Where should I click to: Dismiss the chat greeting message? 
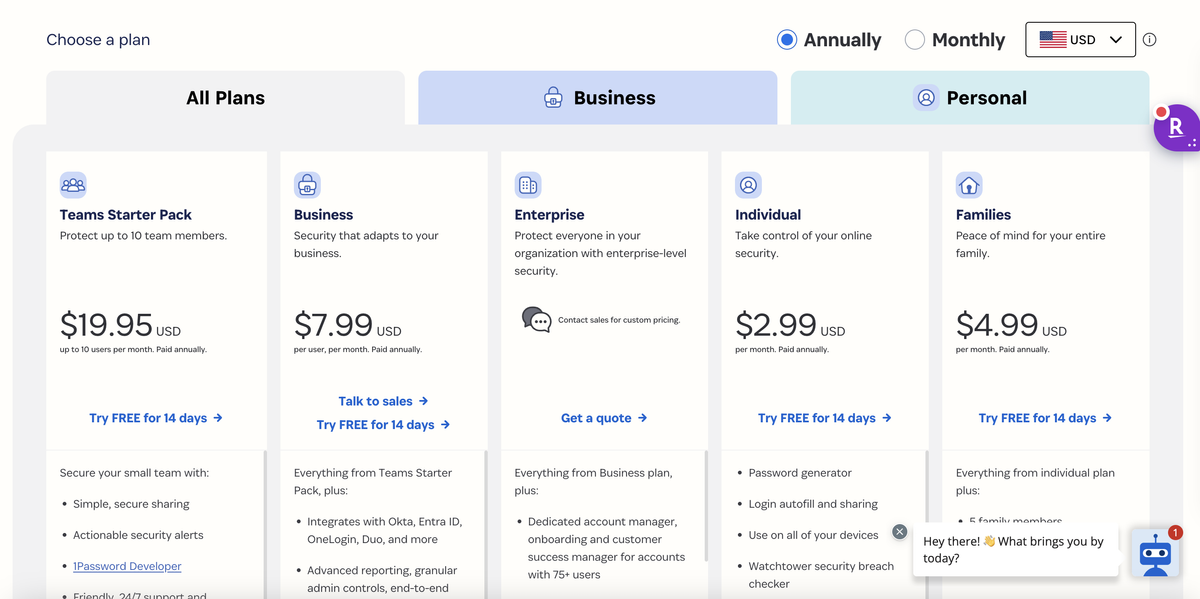[898, 531]
